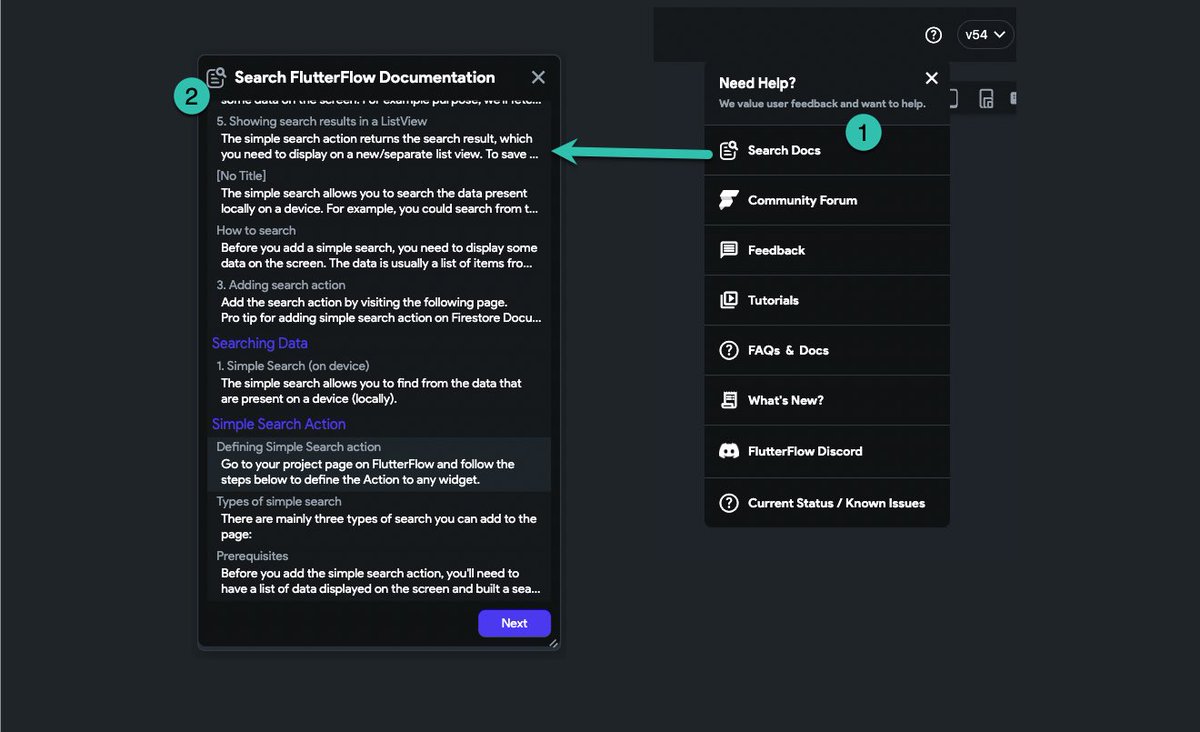Select What's New? in help menu

click(x=827, y=400)
